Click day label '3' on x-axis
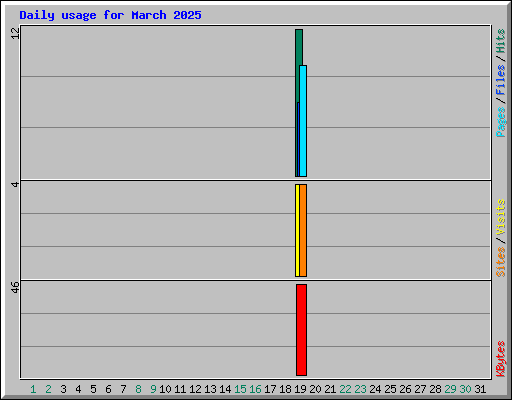This screenshot has height=400, width=512. pos(63,389)
